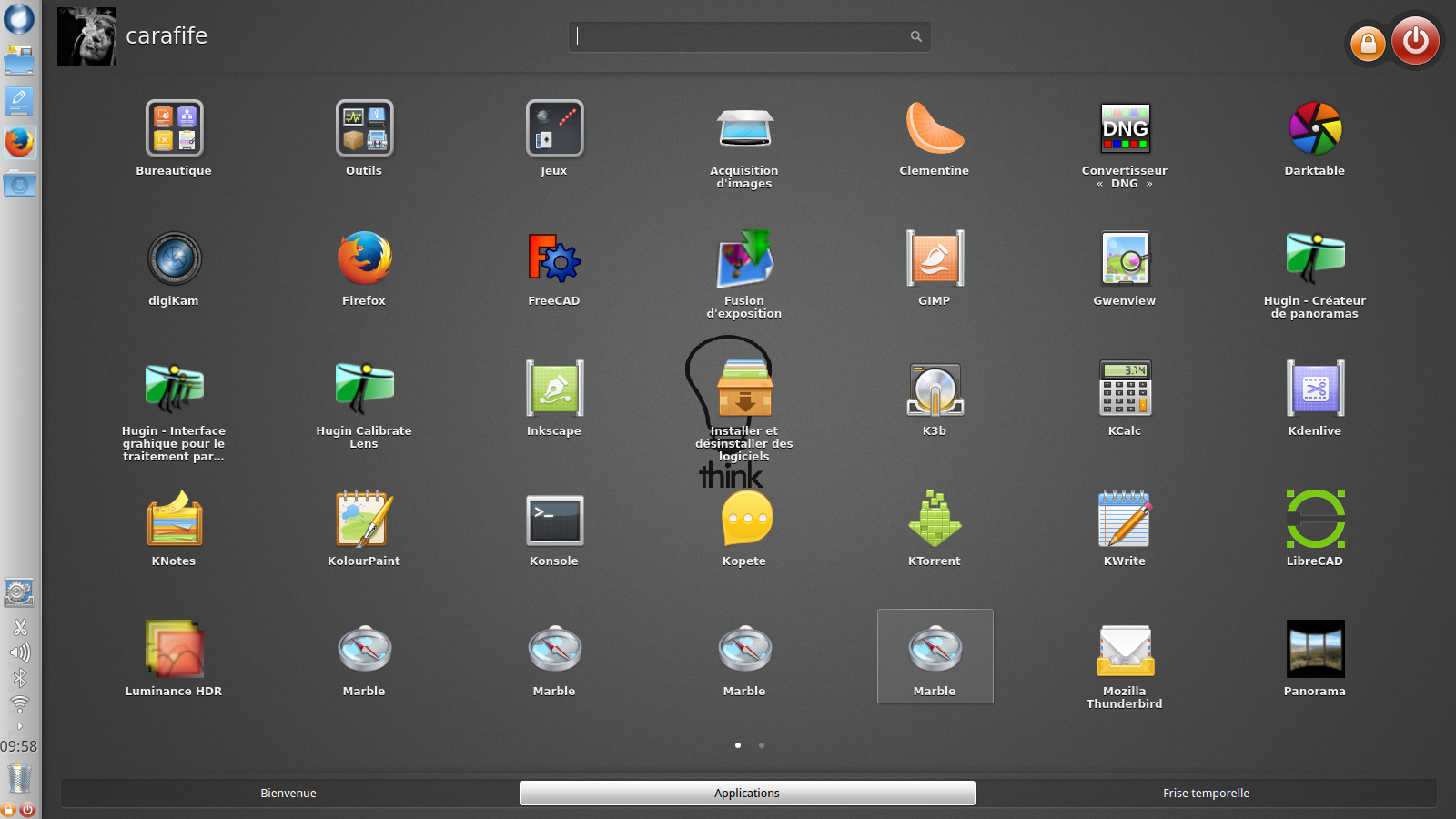Screen dimensions: 1456x819
Task: Click the 09:58 clock
Action: 19,746
